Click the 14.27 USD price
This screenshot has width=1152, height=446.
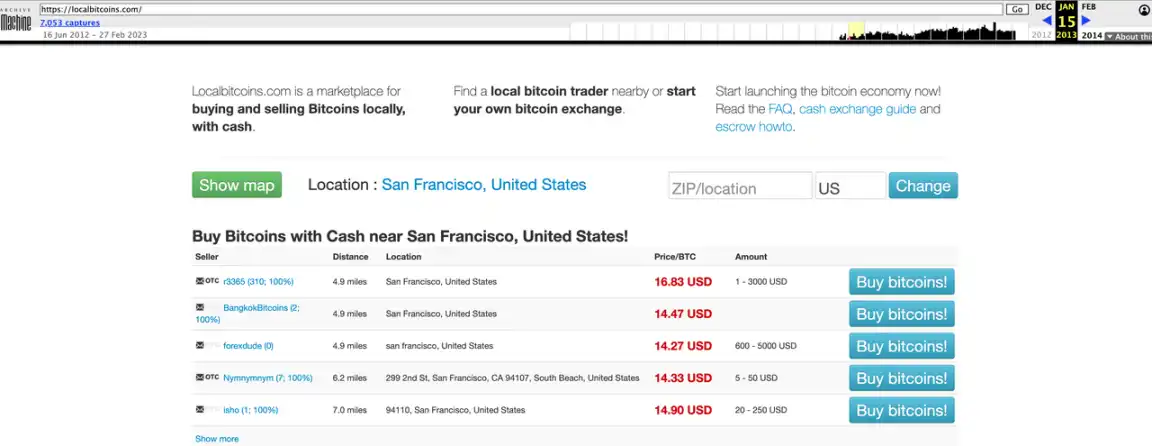click(683, 346)
